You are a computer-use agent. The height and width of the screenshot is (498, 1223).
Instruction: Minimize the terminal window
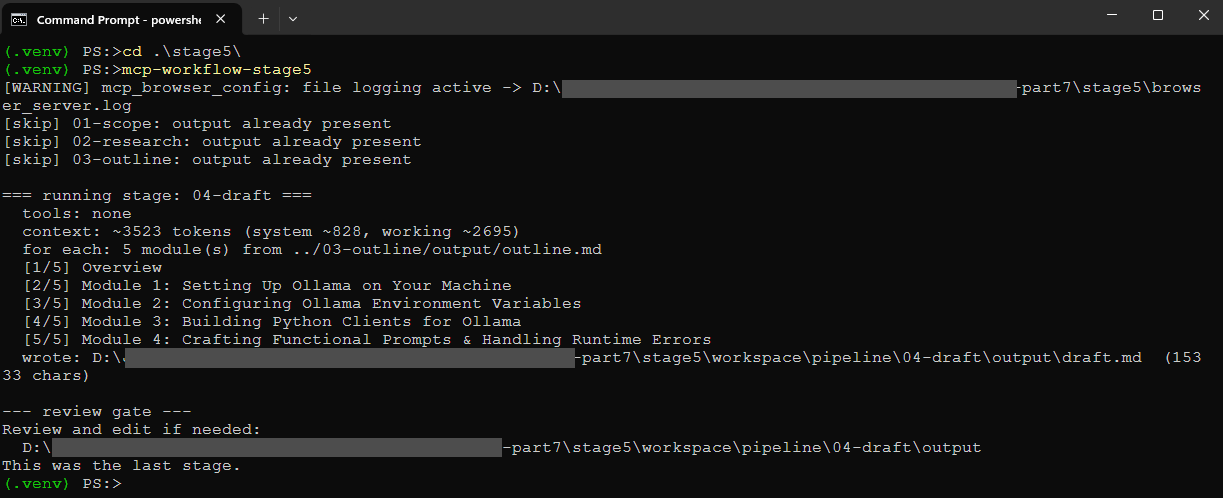pos(1110,15)
